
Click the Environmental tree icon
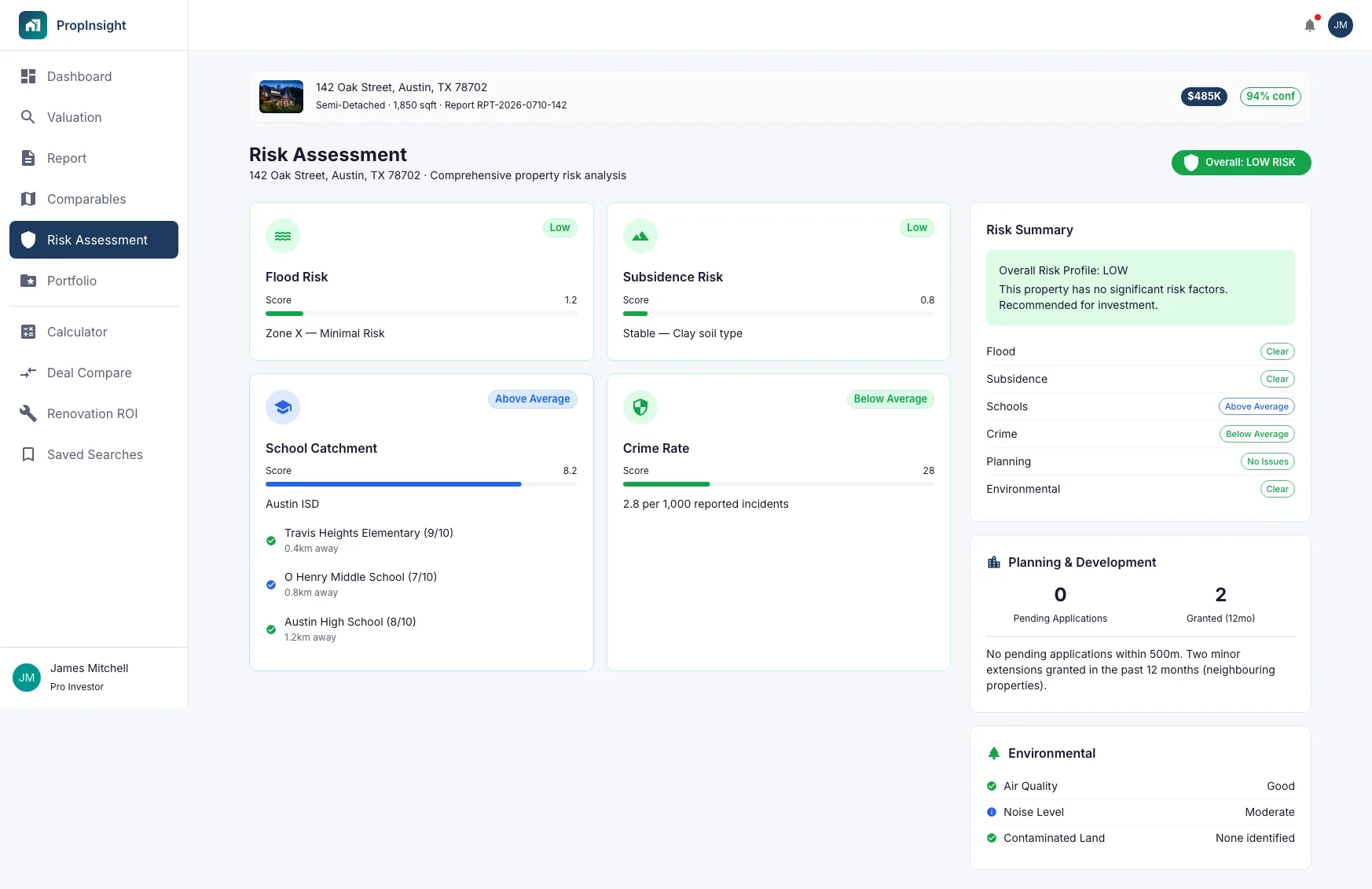click(x=994, y=753)
